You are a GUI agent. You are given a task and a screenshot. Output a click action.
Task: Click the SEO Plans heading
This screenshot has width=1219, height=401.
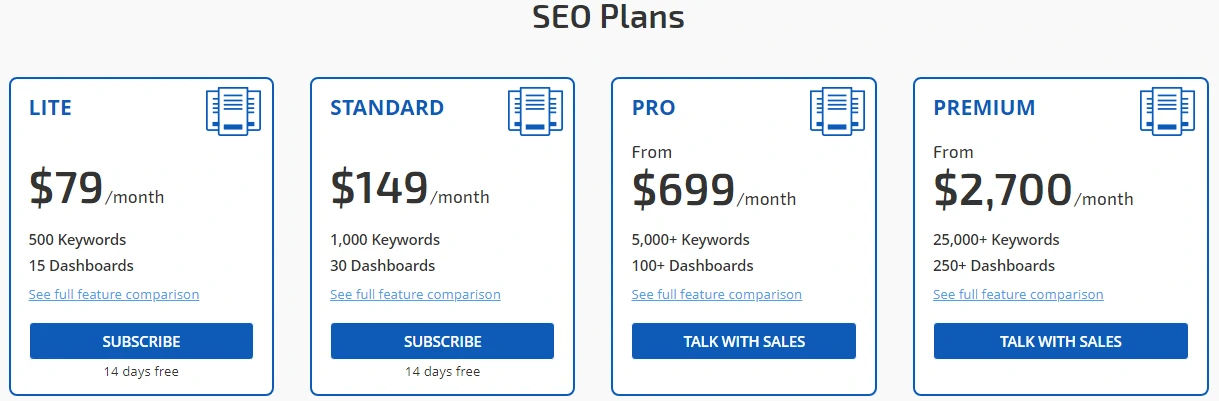608,18
